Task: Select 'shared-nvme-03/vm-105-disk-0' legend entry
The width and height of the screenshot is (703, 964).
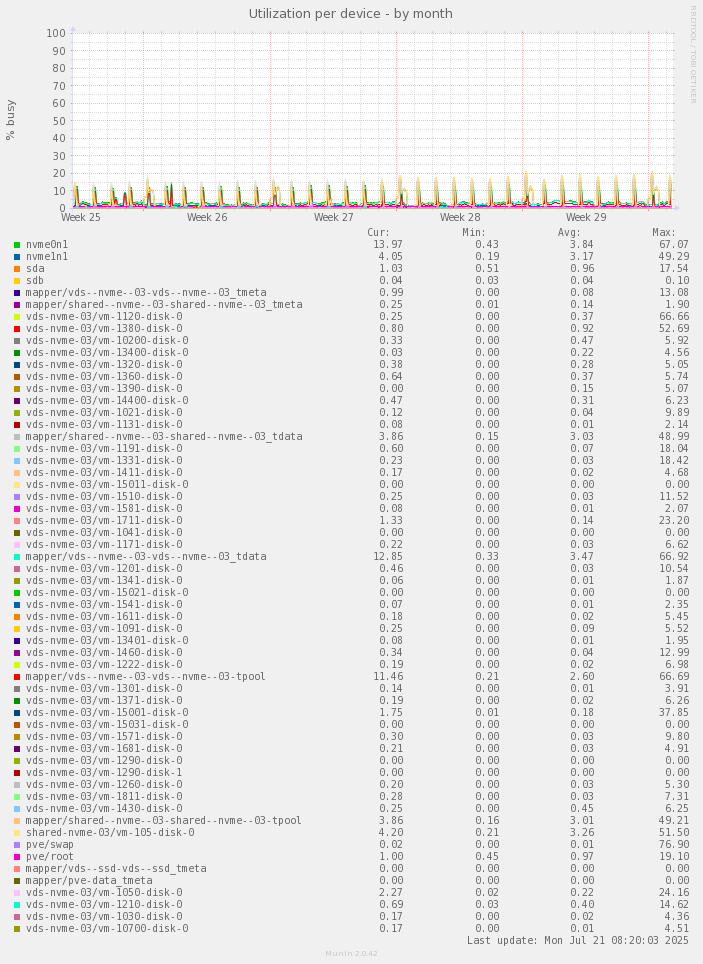Action: (x=110, y=832)
